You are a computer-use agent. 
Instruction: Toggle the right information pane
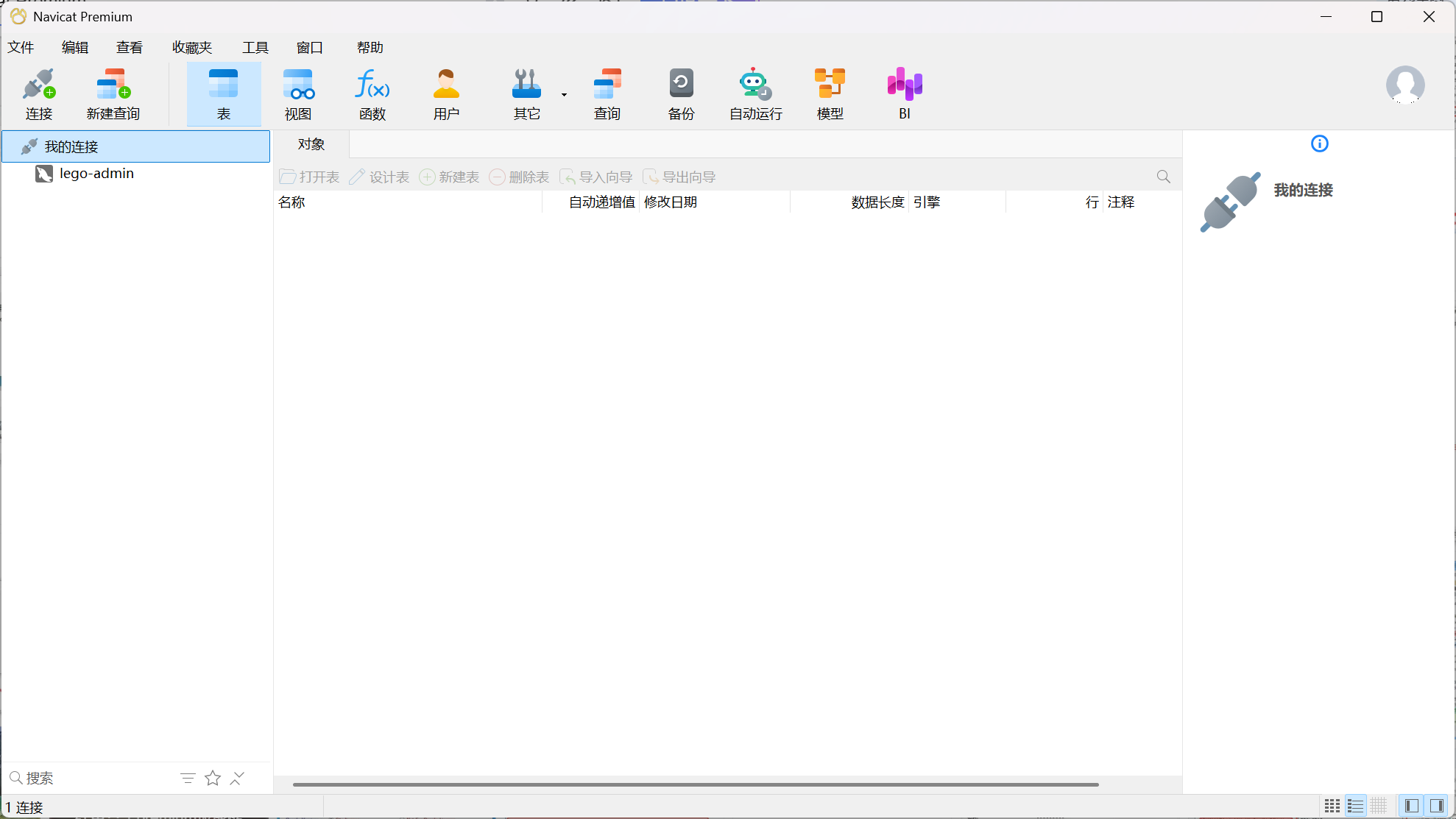point(1436,806)
